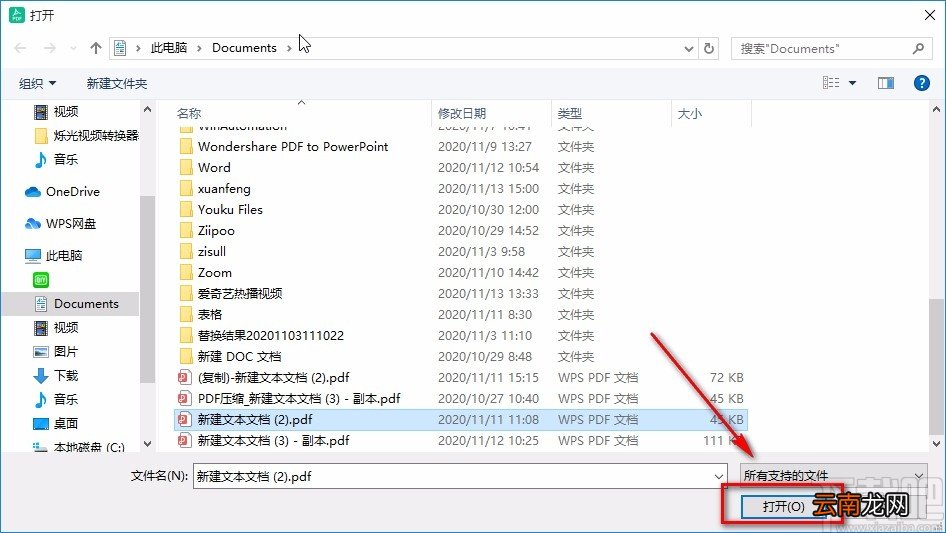The width and height of the screenshot is (946, 533).
Task: Click the 新建文件夹 button
Action: click(116, 83)
